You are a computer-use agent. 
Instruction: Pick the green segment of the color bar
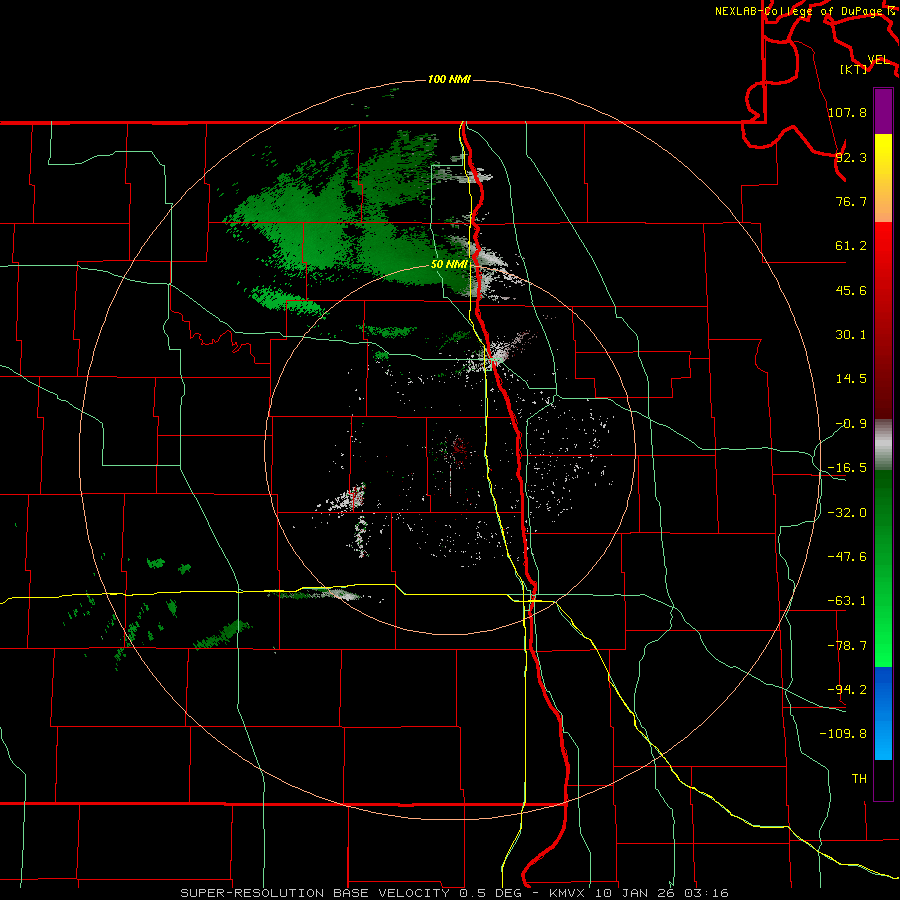point(883,569)
